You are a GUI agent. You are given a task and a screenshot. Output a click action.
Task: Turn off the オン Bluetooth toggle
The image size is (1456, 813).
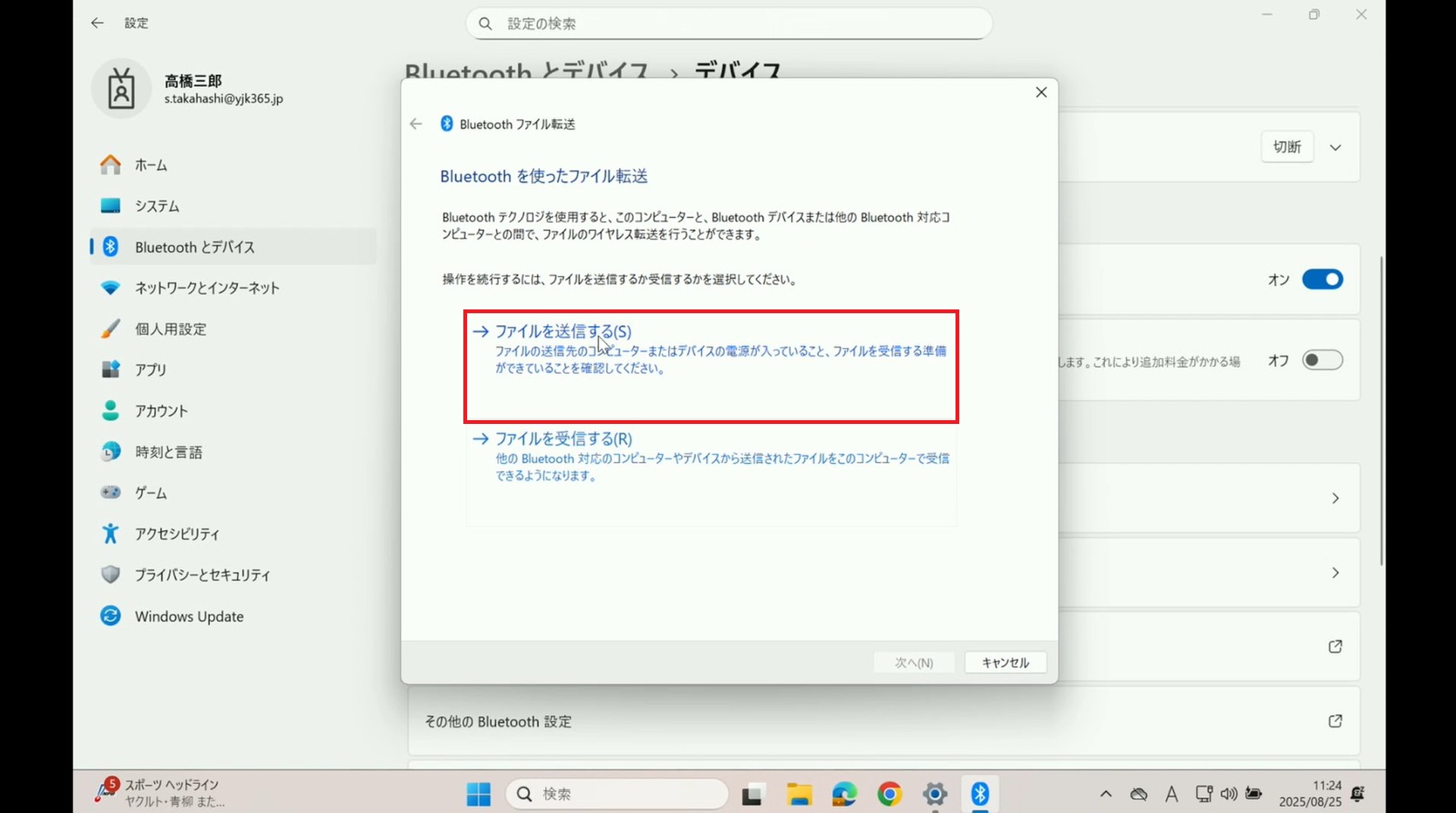pyautogui.click(x=1322, y=280)
